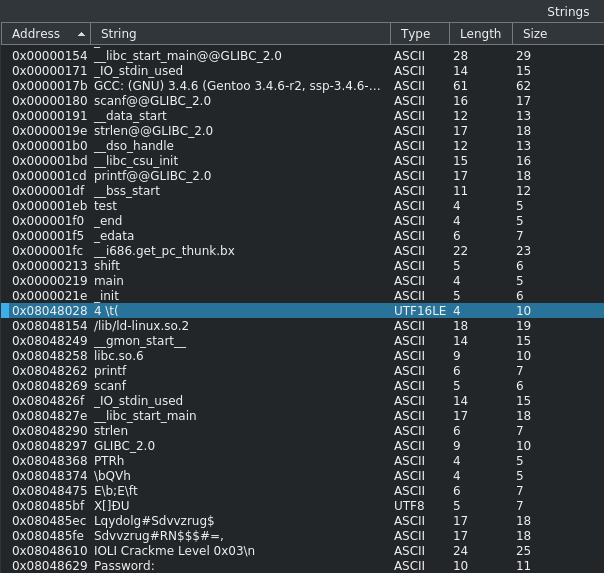
Task: Select the strlen@@GLIBC_2.0 row
Action: click(302, 131)
